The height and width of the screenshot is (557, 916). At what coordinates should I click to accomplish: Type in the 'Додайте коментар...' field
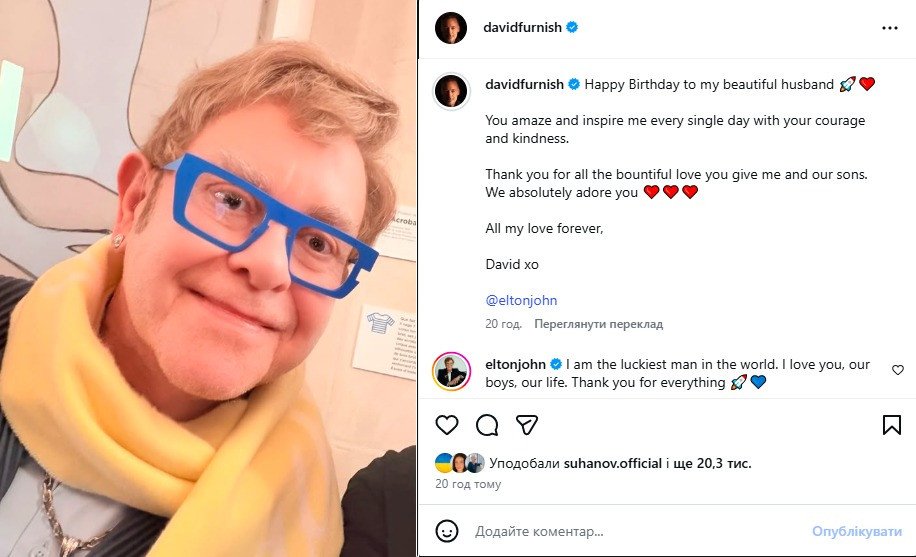tap(630, 531)
